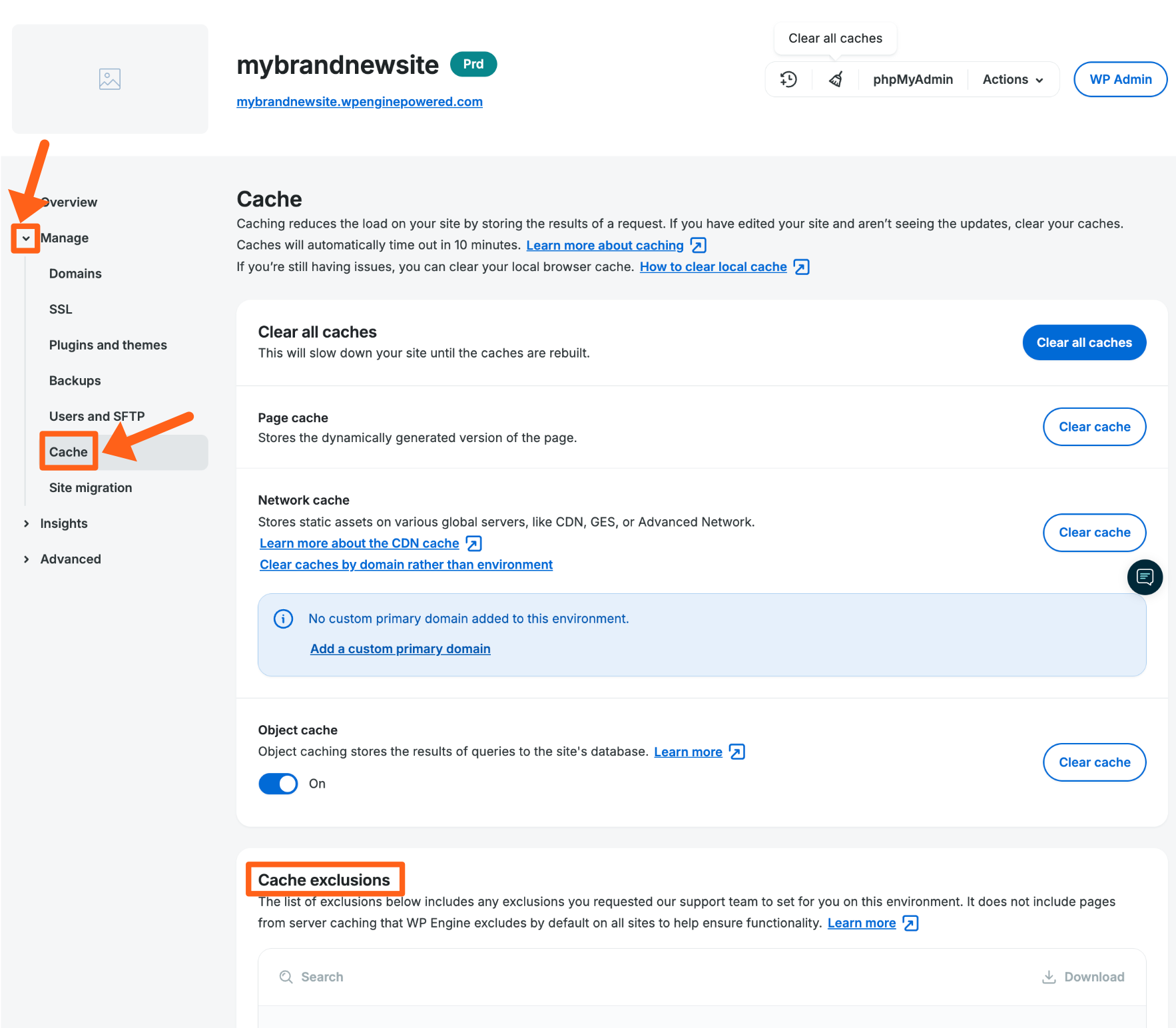The height and width of the screenshot is (1028, 1176).
Task: Click external link icon beside caching link
Action: pos(698,246)
